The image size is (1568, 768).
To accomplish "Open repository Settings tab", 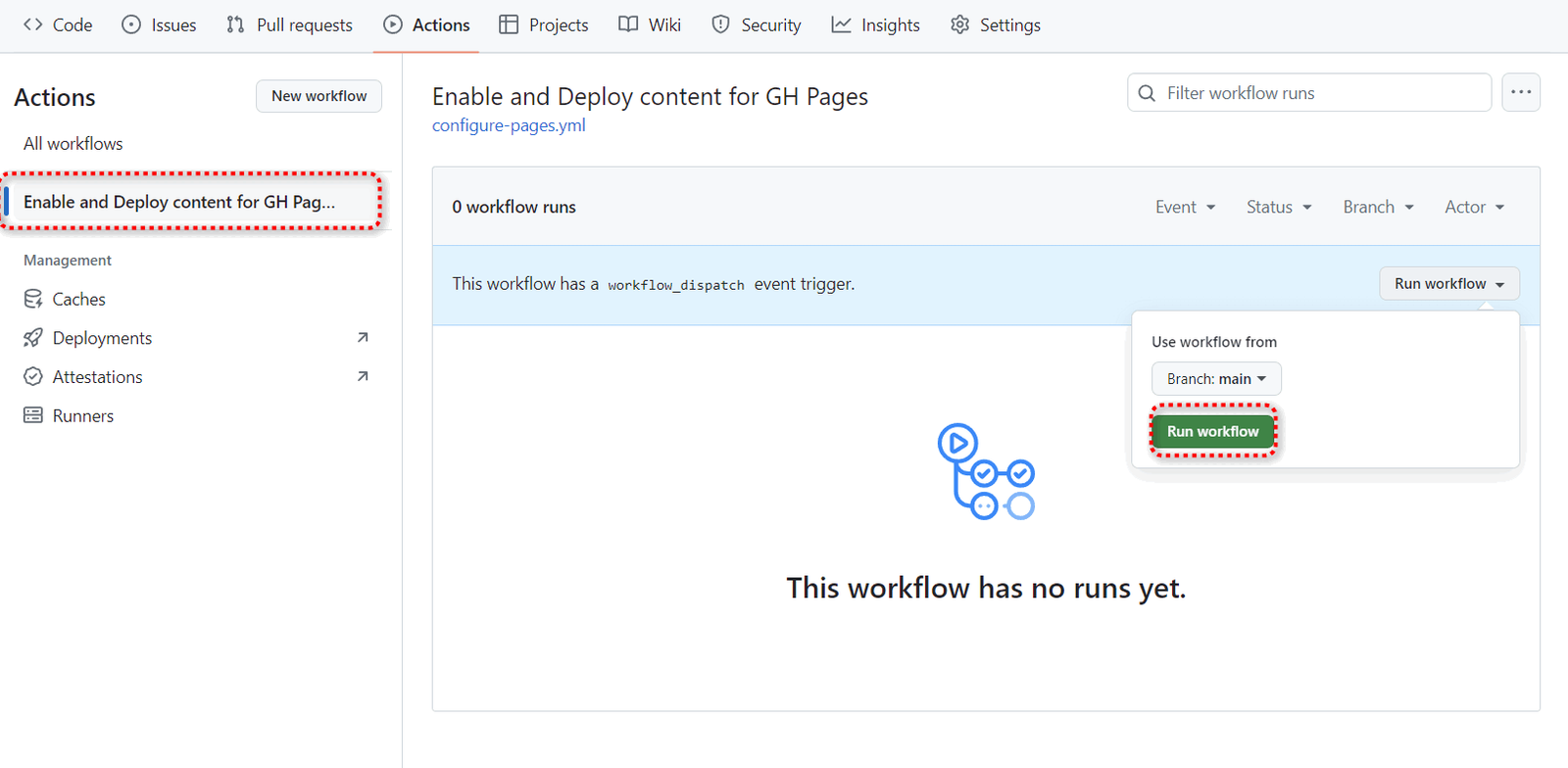I will [996, 24].
